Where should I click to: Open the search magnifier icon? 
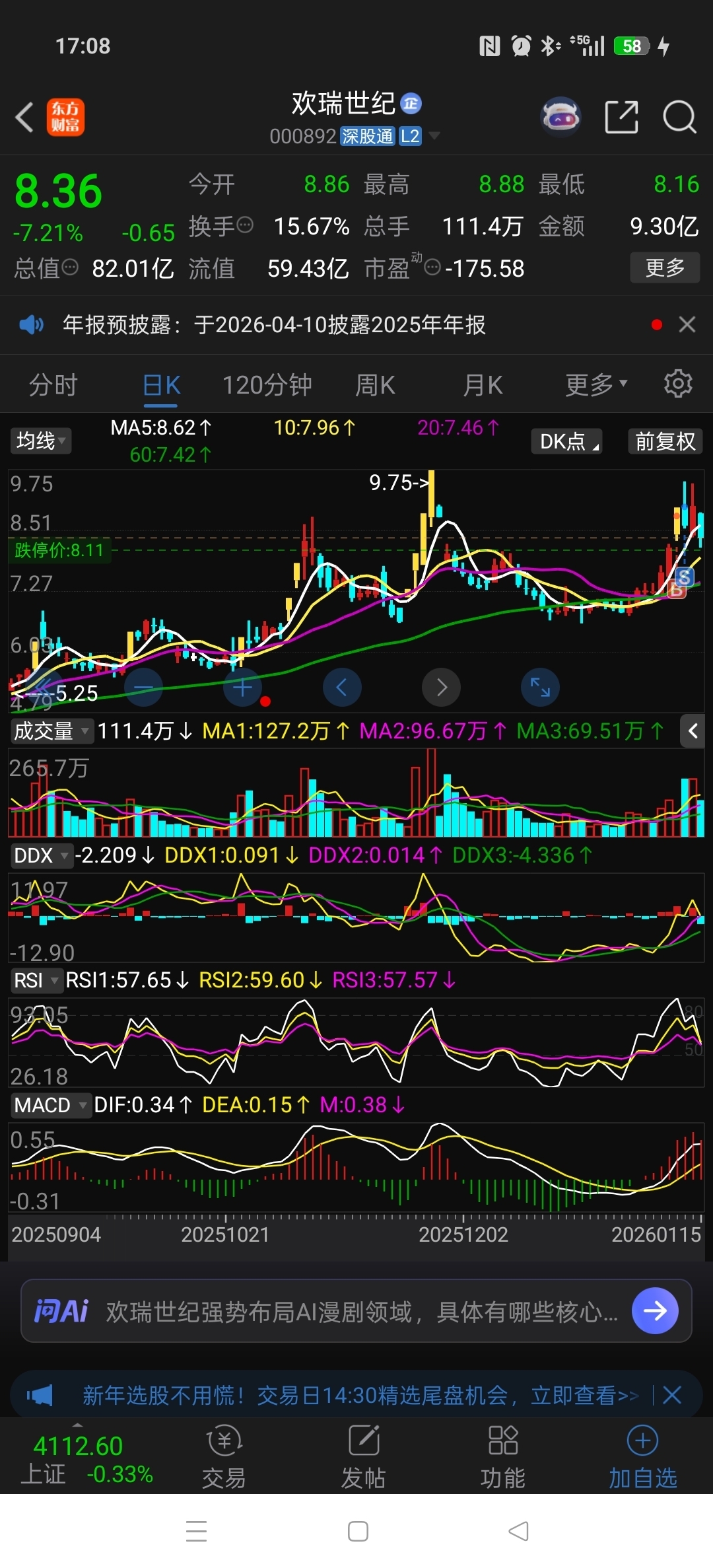[x=679, y=118]
